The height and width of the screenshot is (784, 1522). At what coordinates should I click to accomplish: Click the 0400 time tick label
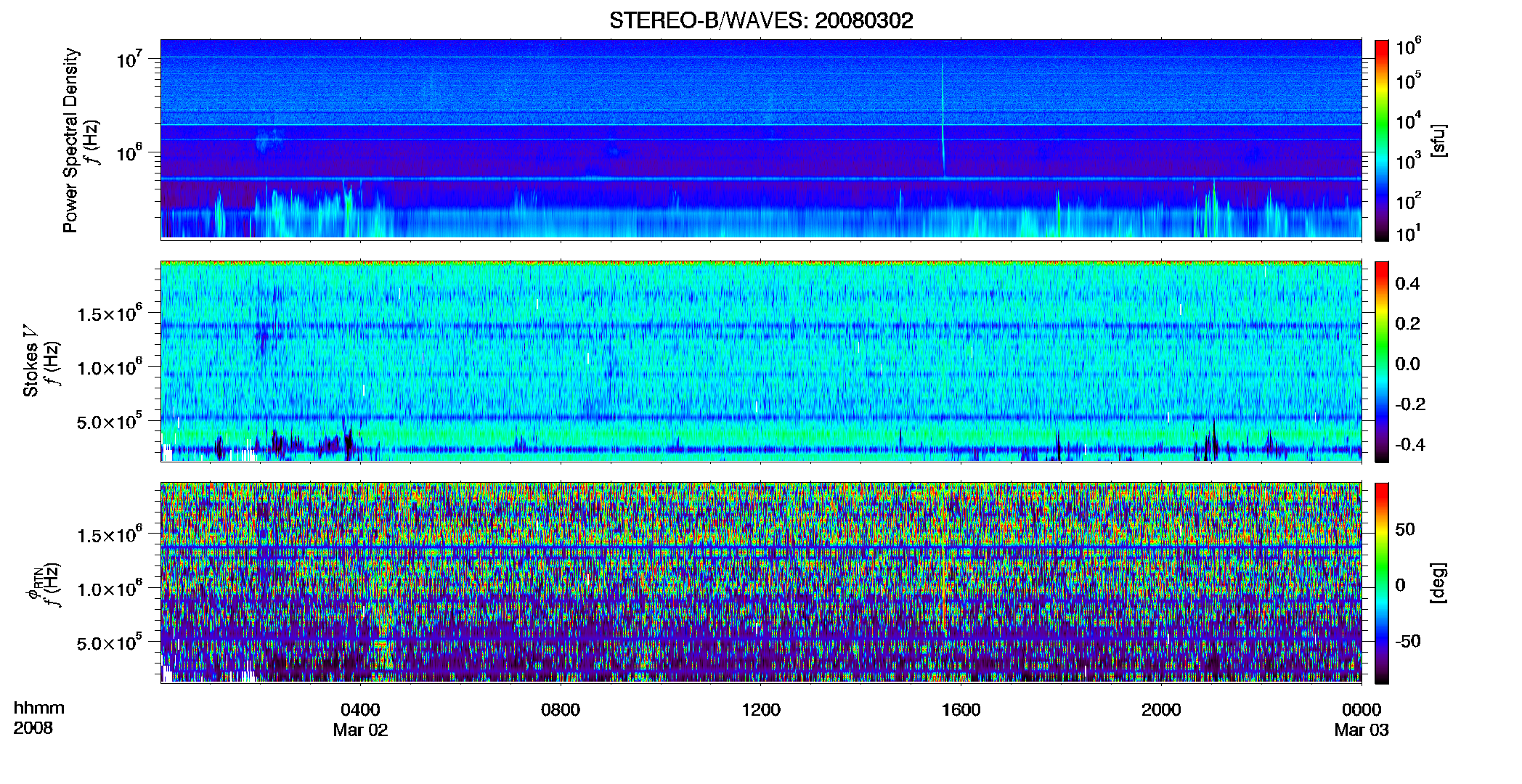(360, 709)
